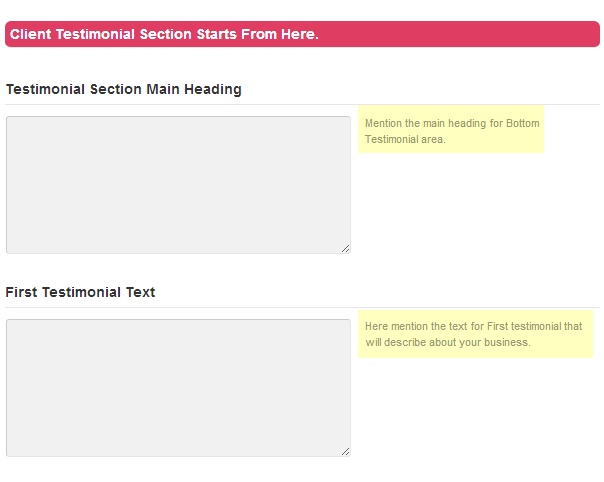Select the 'Testimonial Section Main Heading' label
604x482 pixels.
[x=124, y=89]
